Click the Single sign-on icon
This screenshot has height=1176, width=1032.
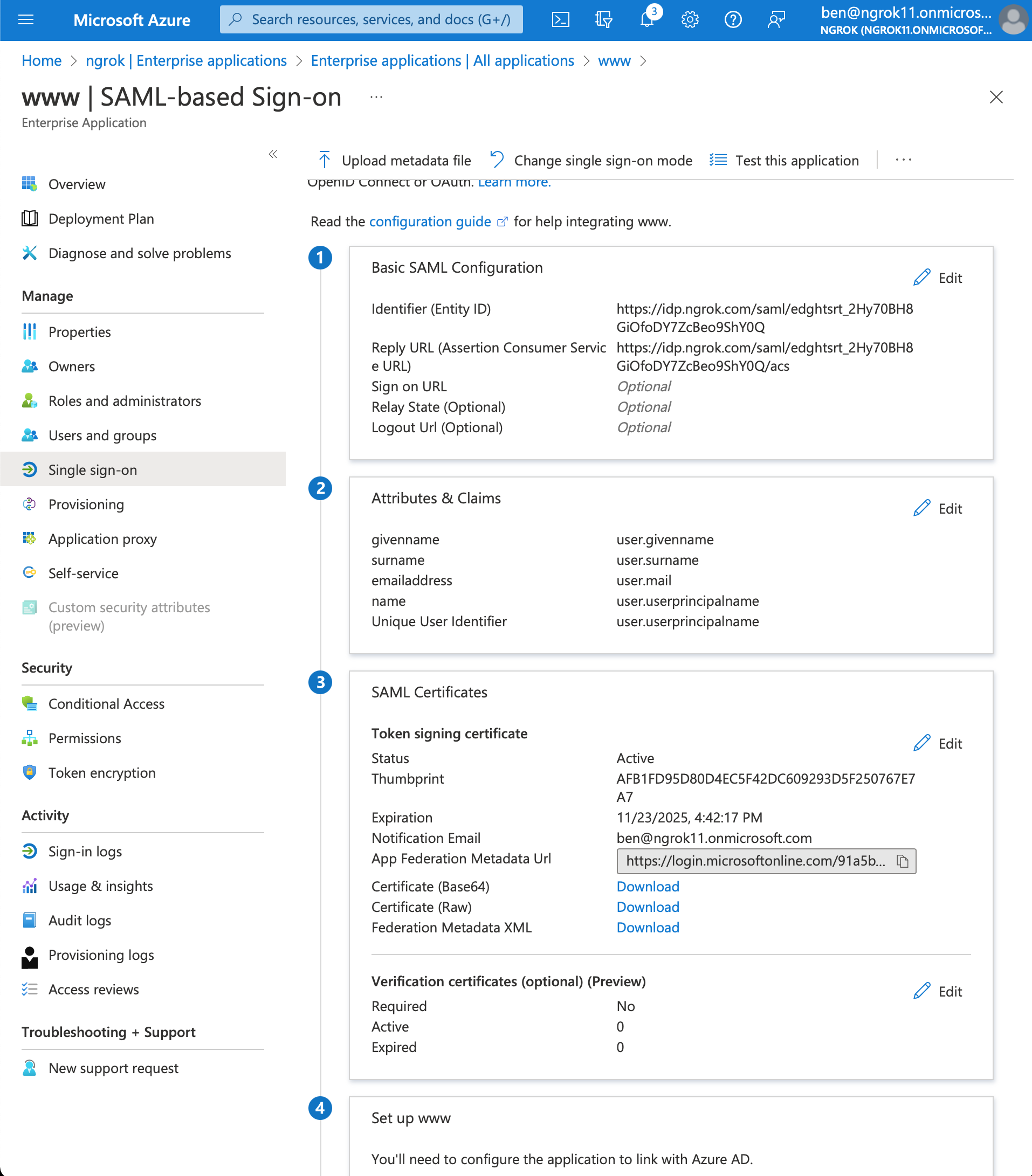coord(29,470)
